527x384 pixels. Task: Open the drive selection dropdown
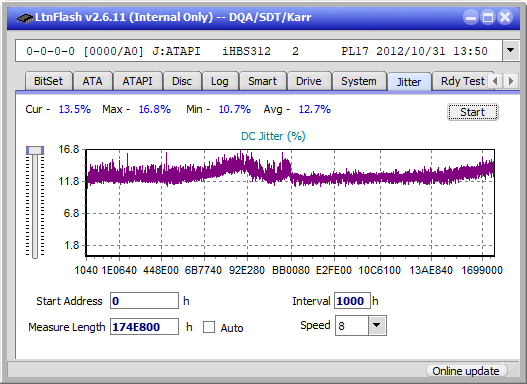[511, 51]
